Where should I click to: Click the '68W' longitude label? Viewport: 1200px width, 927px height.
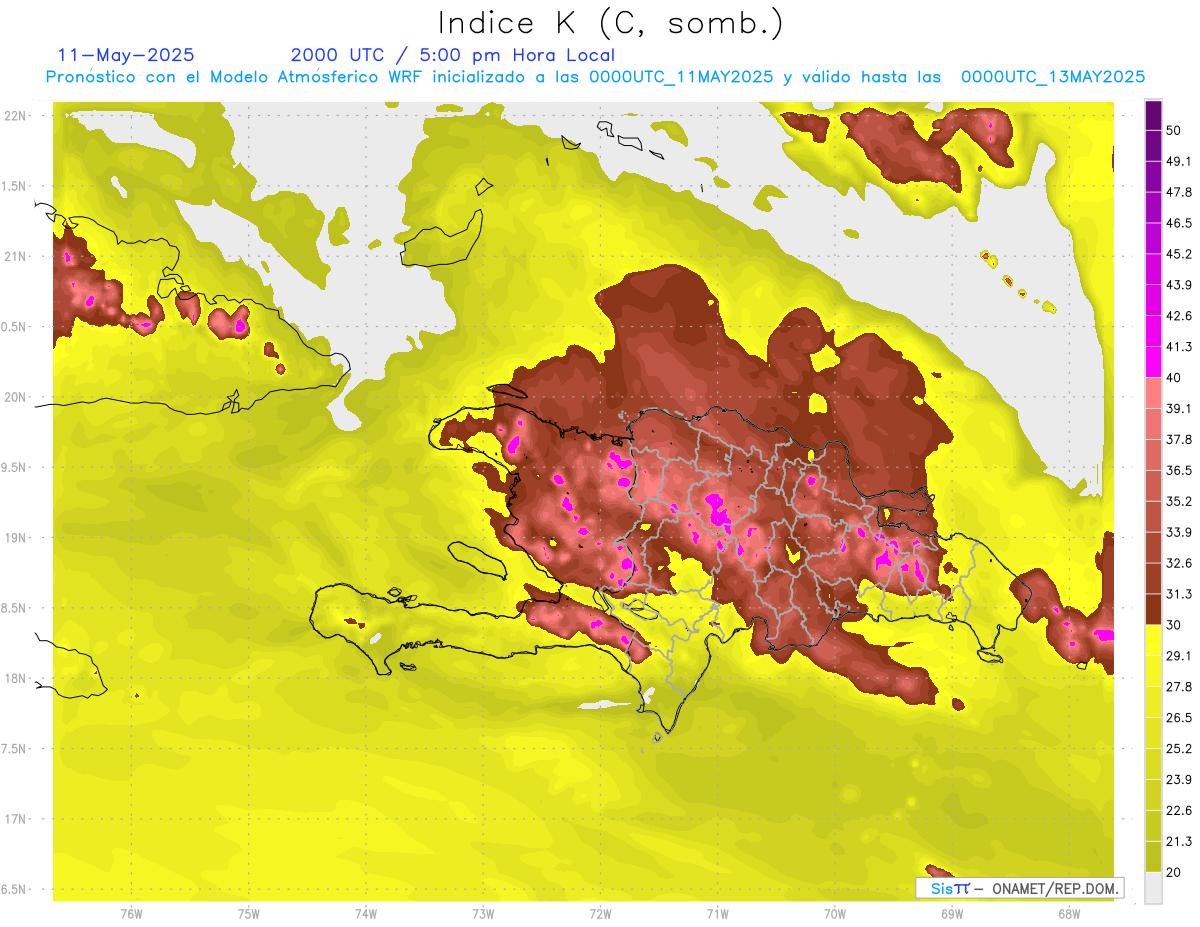point(1069,913)
